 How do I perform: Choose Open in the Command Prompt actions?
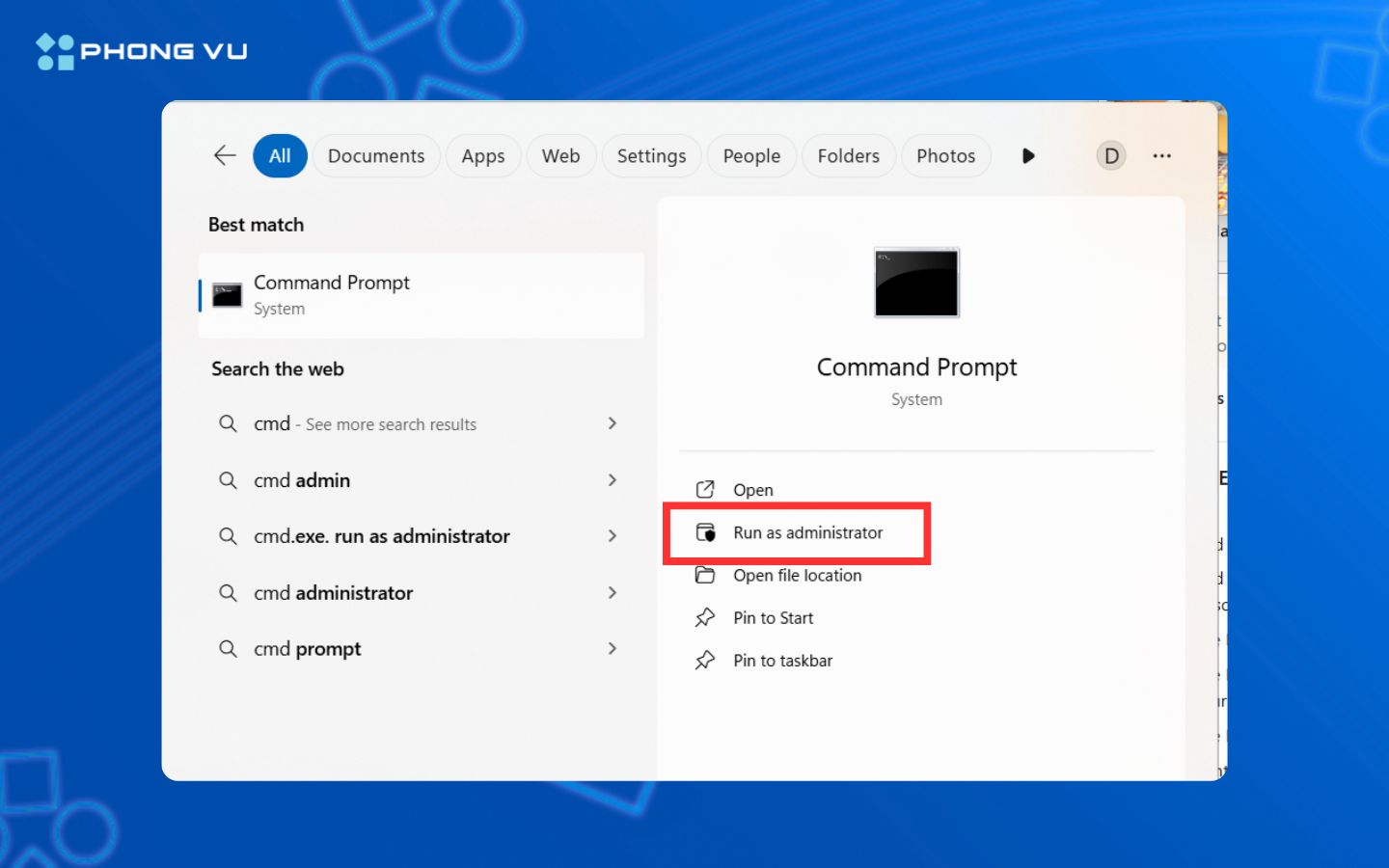pos(752,490)
